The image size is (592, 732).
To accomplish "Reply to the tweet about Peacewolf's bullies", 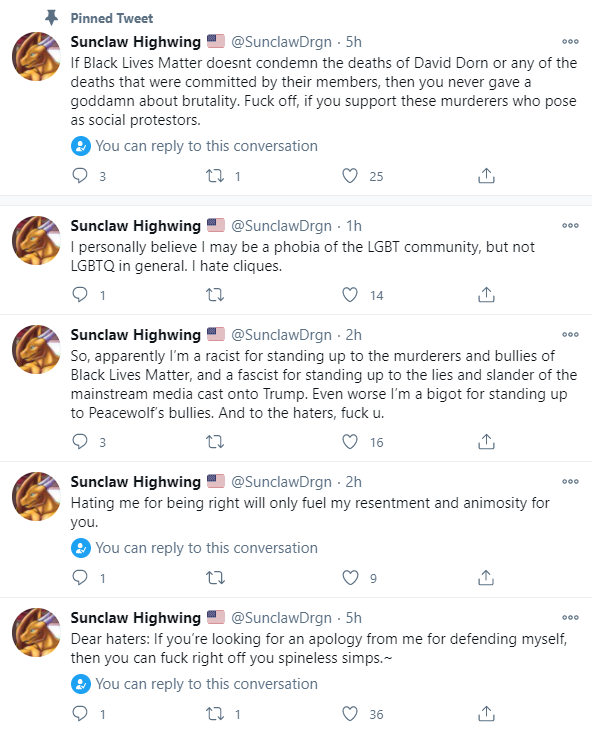I will tap(80, 442).
